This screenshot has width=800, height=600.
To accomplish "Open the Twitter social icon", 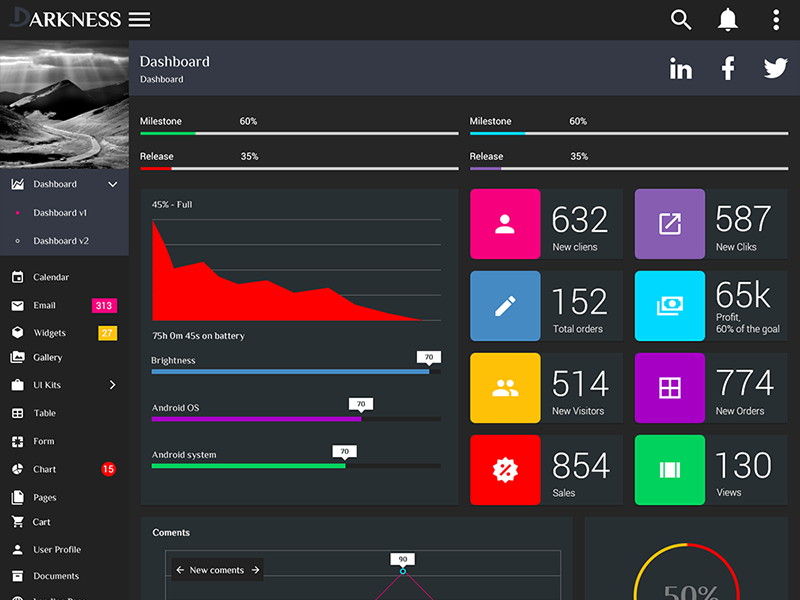I will (776, 68).
